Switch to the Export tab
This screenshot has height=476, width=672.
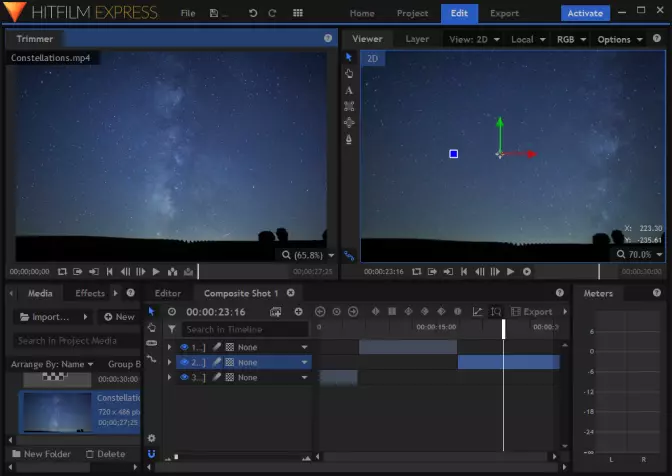[504, 13]
